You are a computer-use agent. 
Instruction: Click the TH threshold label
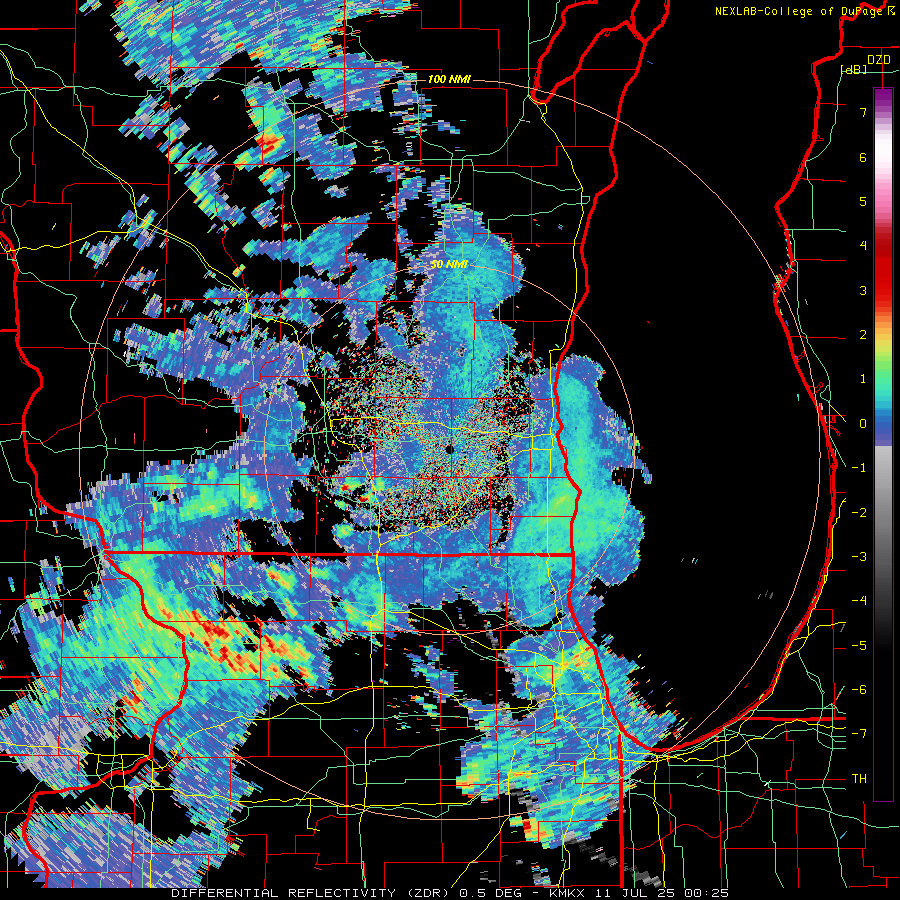(x=859, y=779)
